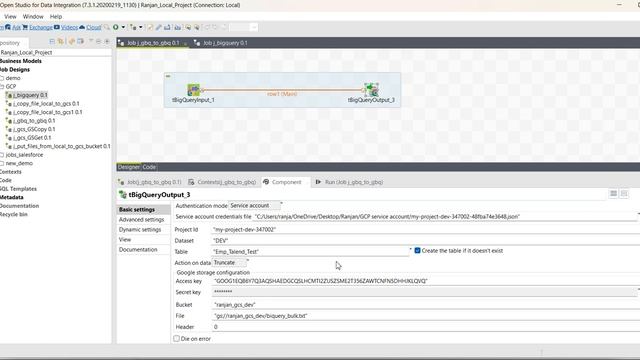Click the Secret key password field

click(424, 292)
